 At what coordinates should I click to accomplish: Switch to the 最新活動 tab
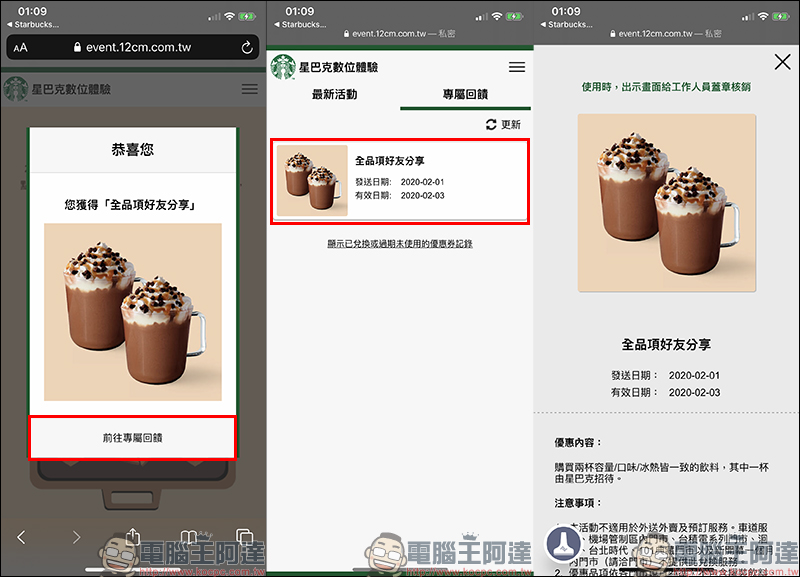pos(334,95)
